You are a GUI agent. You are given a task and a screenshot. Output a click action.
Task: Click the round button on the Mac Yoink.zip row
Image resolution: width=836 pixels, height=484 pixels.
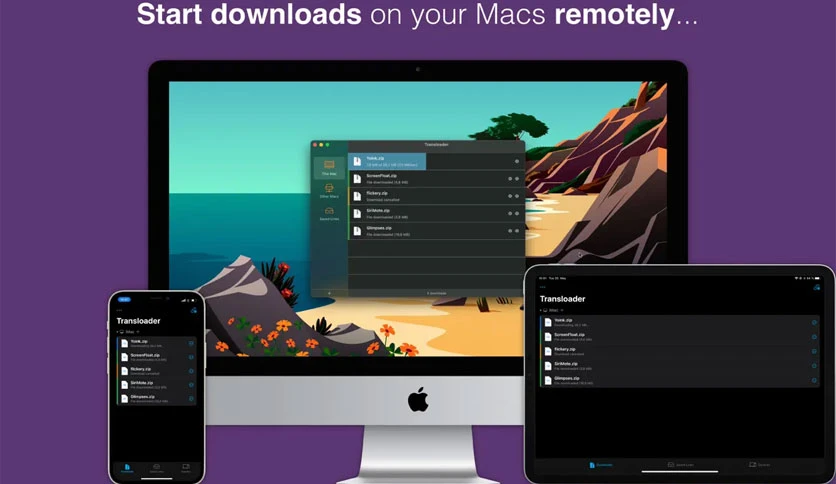point(517,161)
